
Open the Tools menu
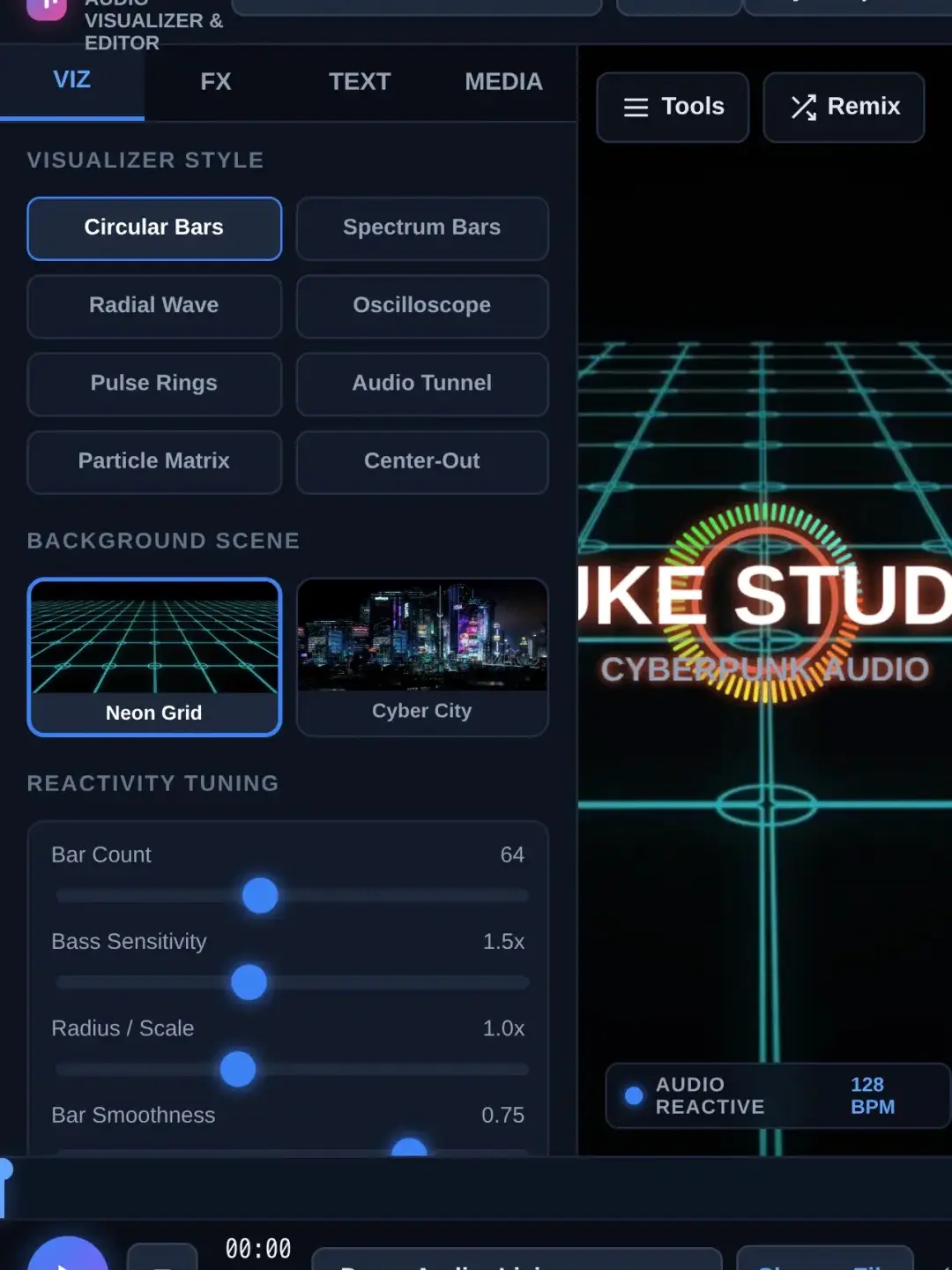pos(673,107)
